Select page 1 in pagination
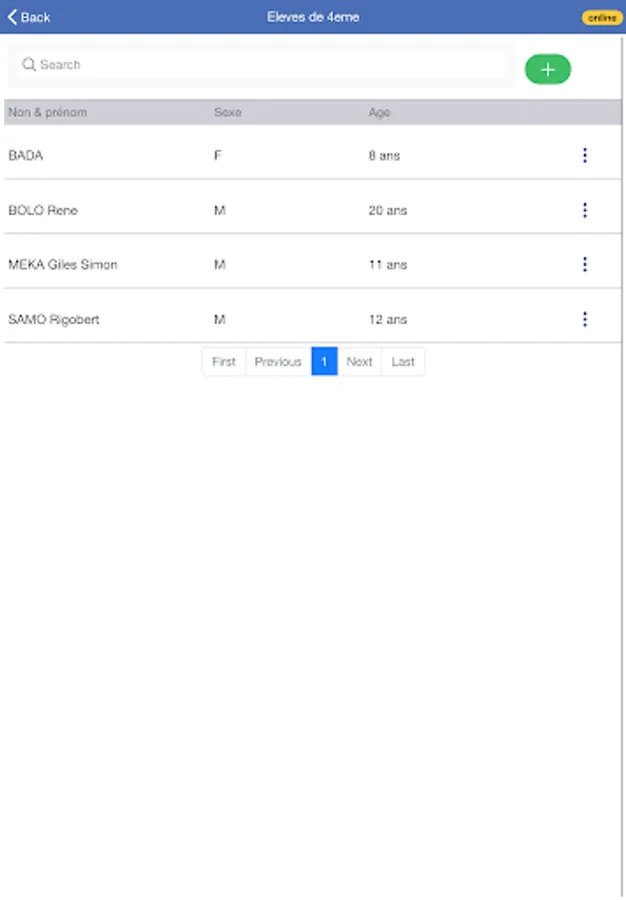Image resolution: width=626 pixels, height=900 pixels. coord(324,362)
